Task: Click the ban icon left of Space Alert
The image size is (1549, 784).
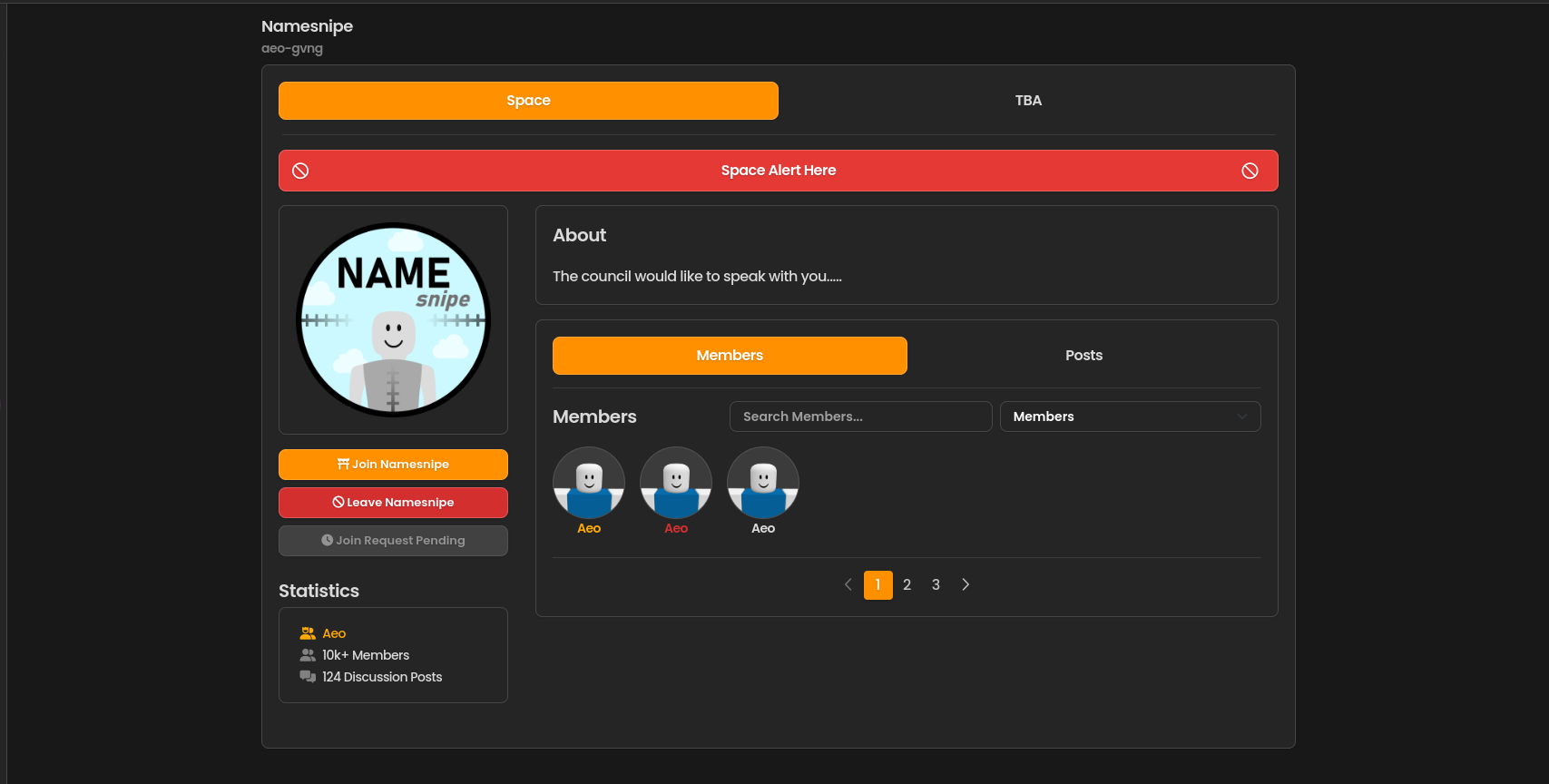Action: [x=300, y=171]
